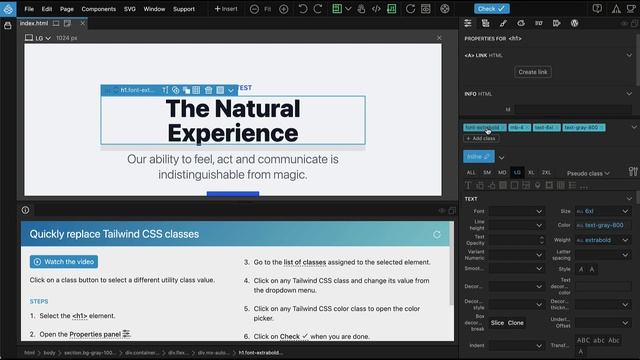The height and width of the screenshot is (360, 640).
Task: Open the Components menu
Action: [98, 9]
